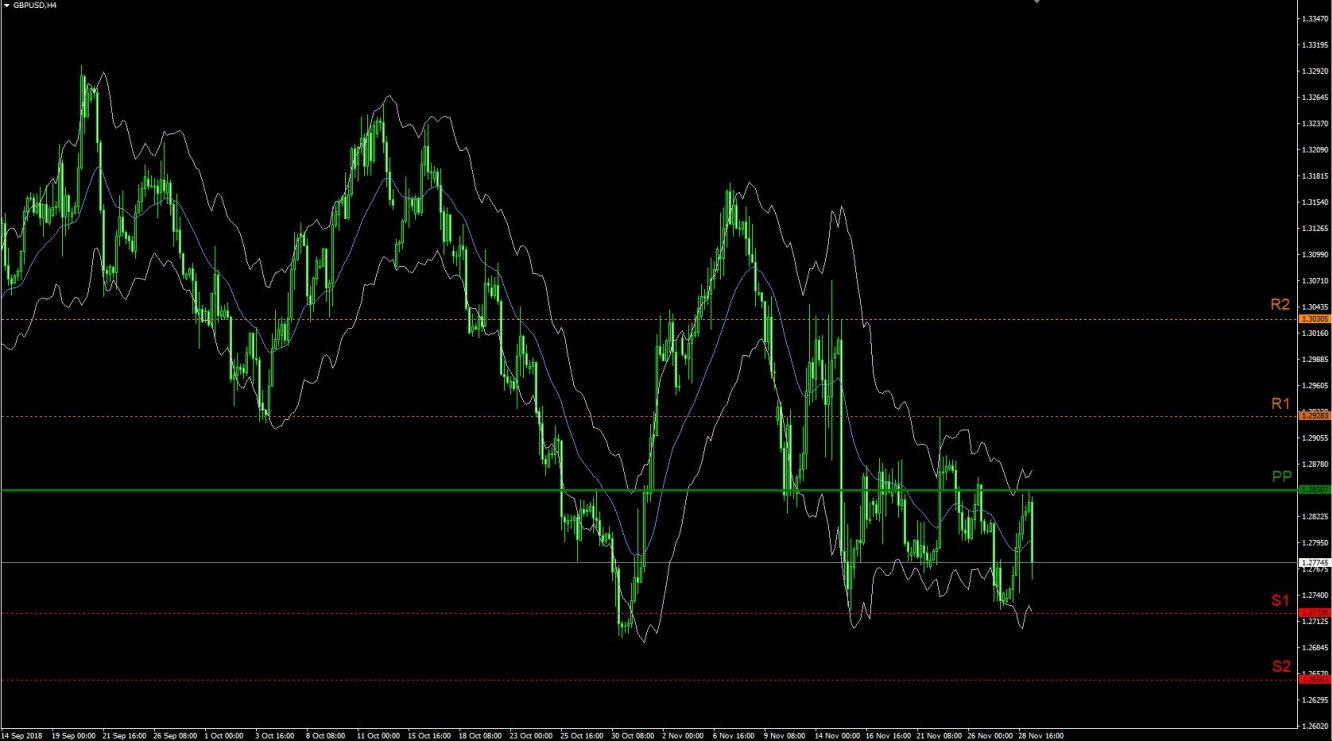Click the 1.27745 current price tag
The height and width of the screenshot is (741, 1332).
pyautogui.click(x=1314, y=563)
